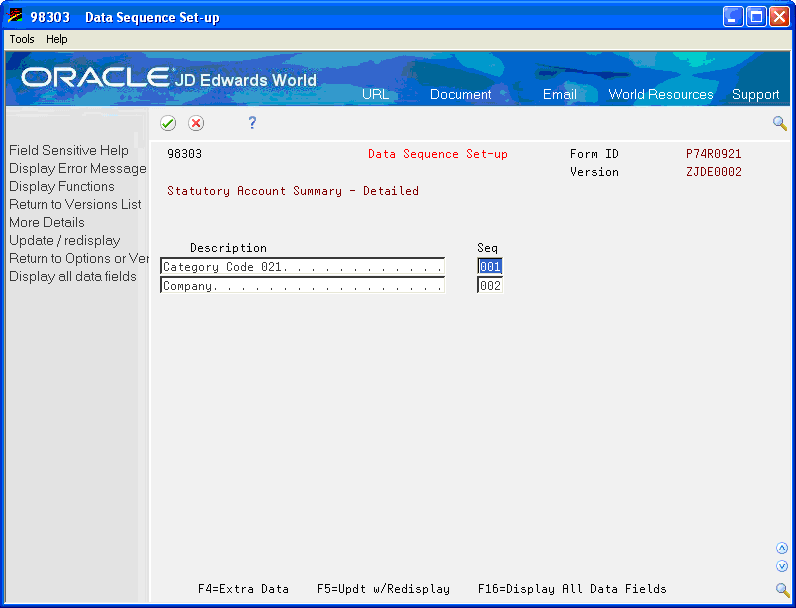Select Display all data fields
Image resolution: width=796 pixels, height=608 pixels.
point(73,277)
